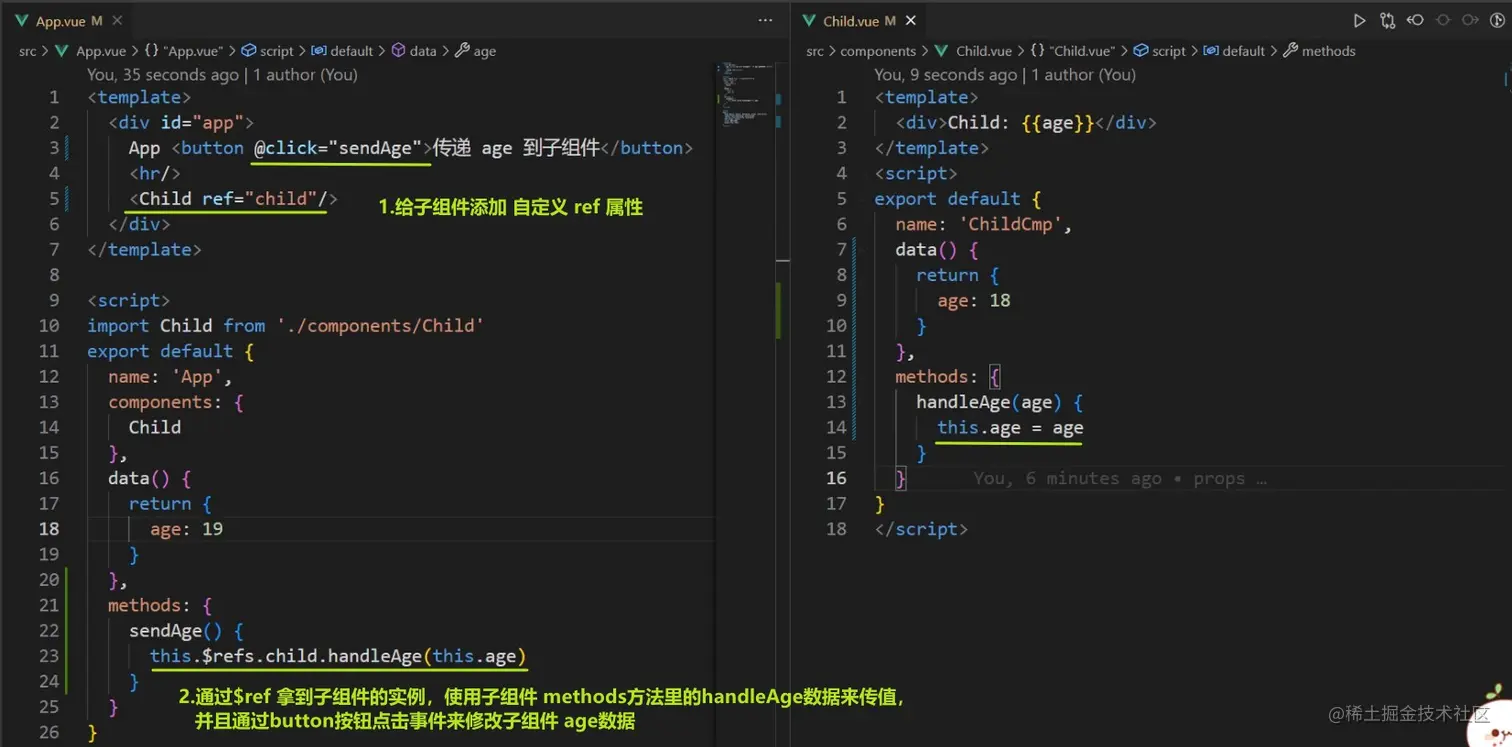
Task: Open the Child.vue file breadcrumb with Vue icon
Action: tap(973, 51)
